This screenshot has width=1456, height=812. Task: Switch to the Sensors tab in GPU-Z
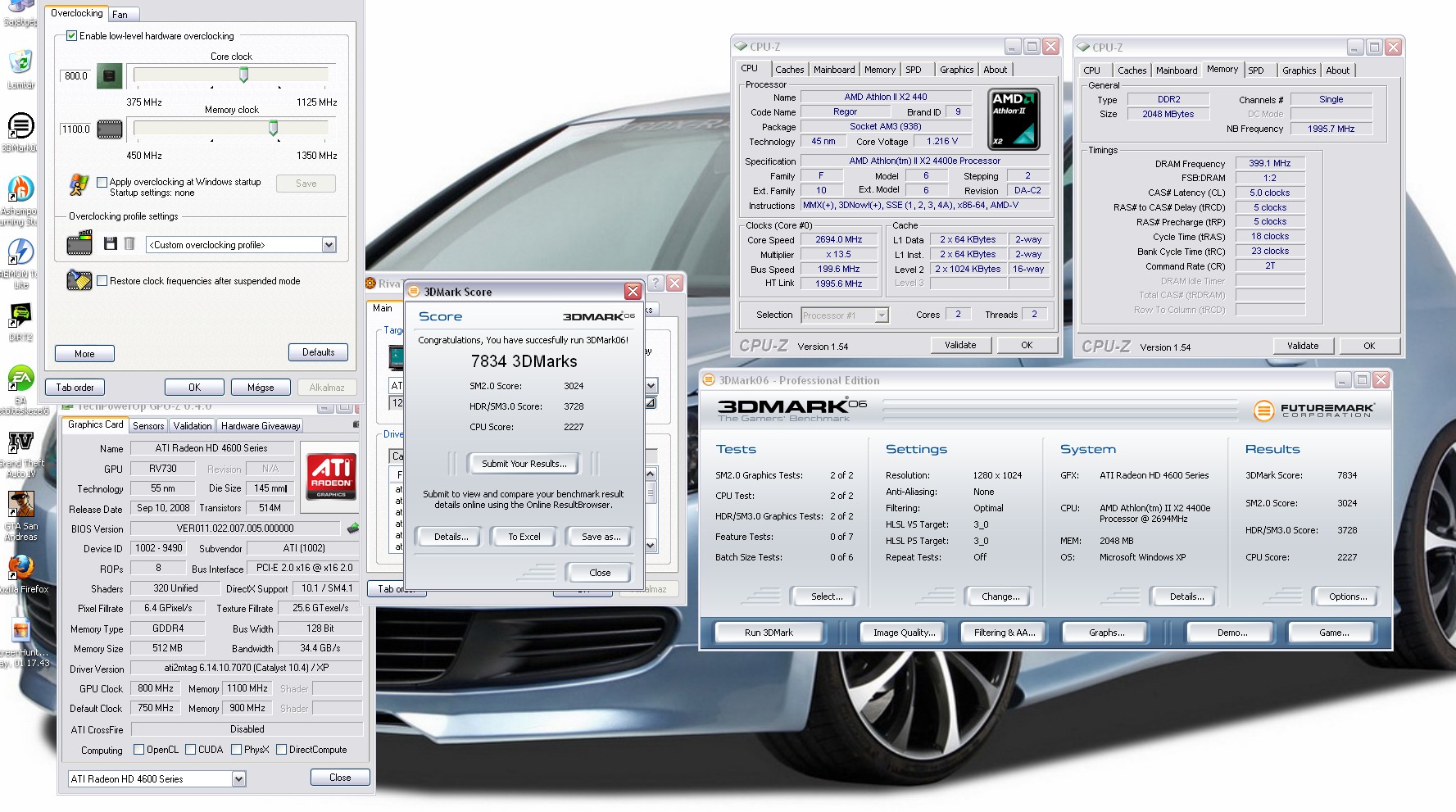(148, 425)
